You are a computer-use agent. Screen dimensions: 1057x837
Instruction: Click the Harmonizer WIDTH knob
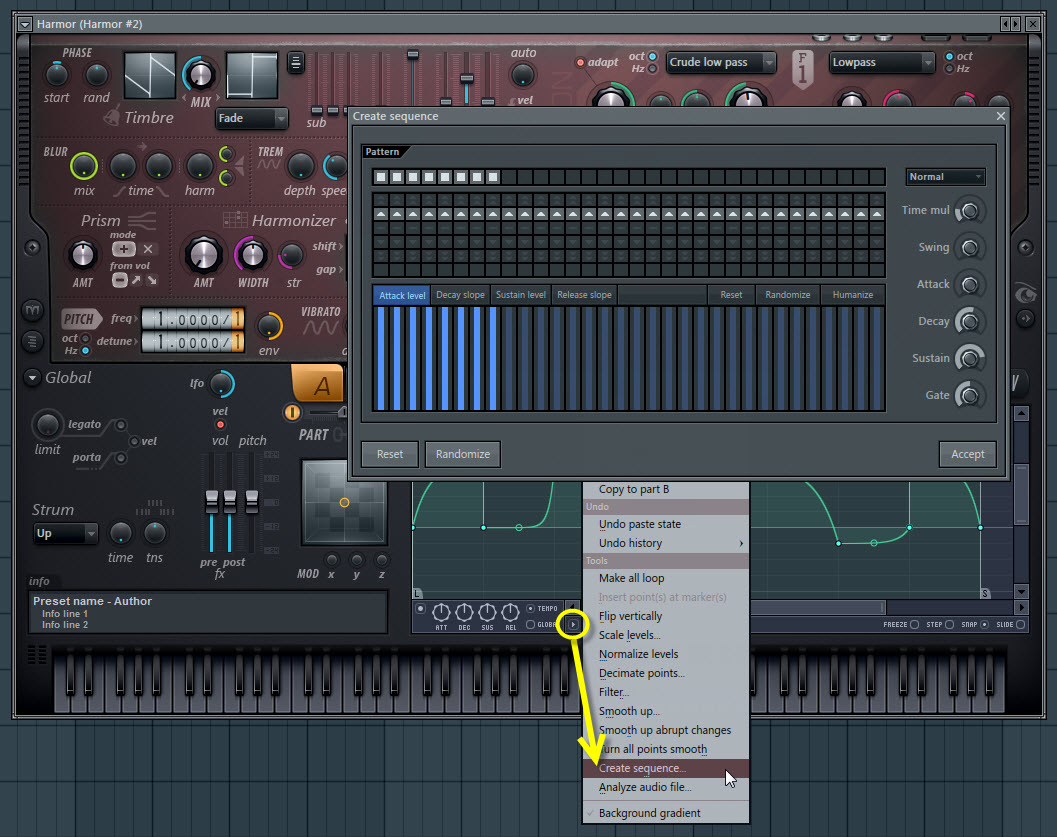[252, 255]
